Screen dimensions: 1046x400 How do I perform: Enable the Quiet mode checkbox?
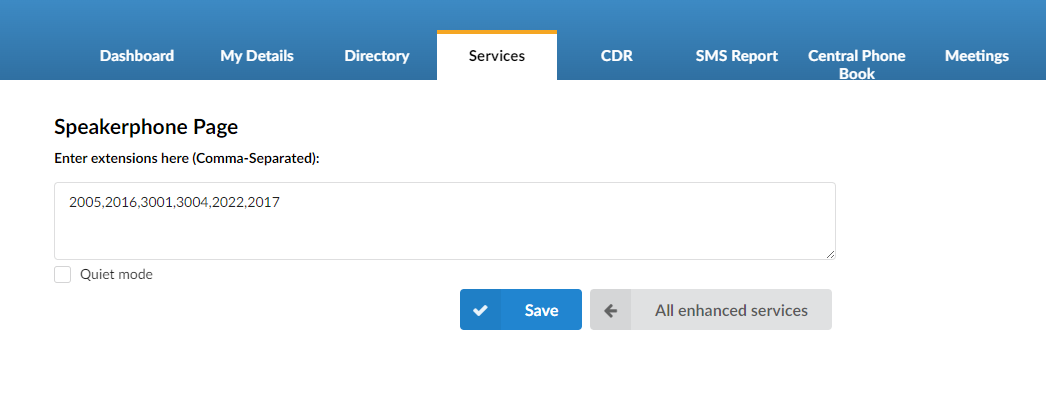(x=63, y=275)
